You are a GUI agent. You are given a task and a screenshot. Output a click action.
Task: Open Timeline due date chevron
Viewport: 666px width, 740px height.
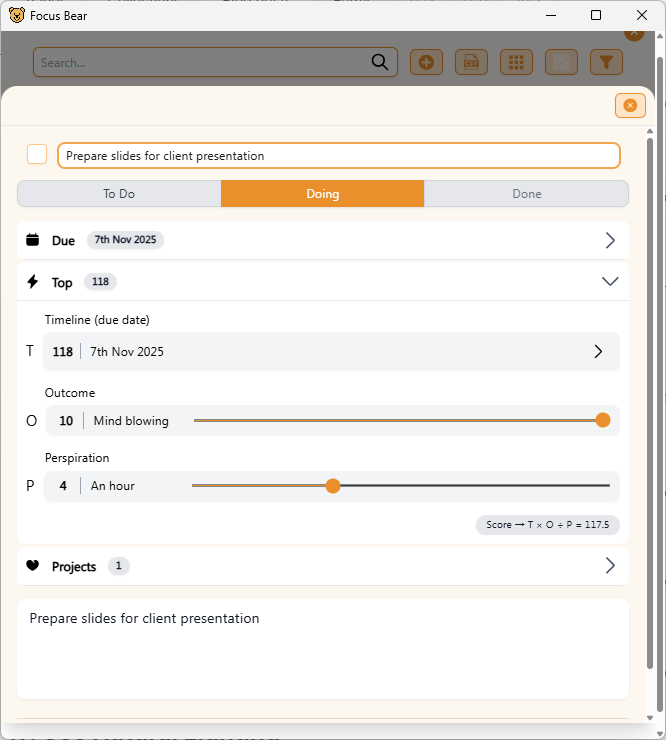pos(598,352)
